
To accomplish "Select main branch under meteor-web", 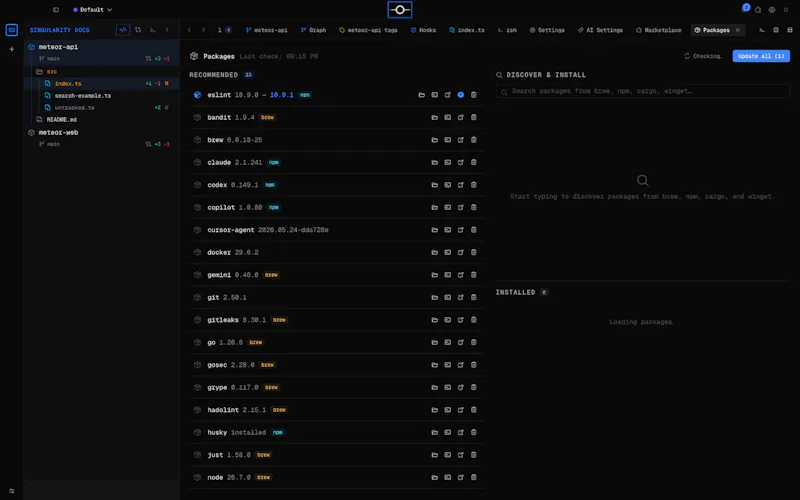I will tap(53, 144).
